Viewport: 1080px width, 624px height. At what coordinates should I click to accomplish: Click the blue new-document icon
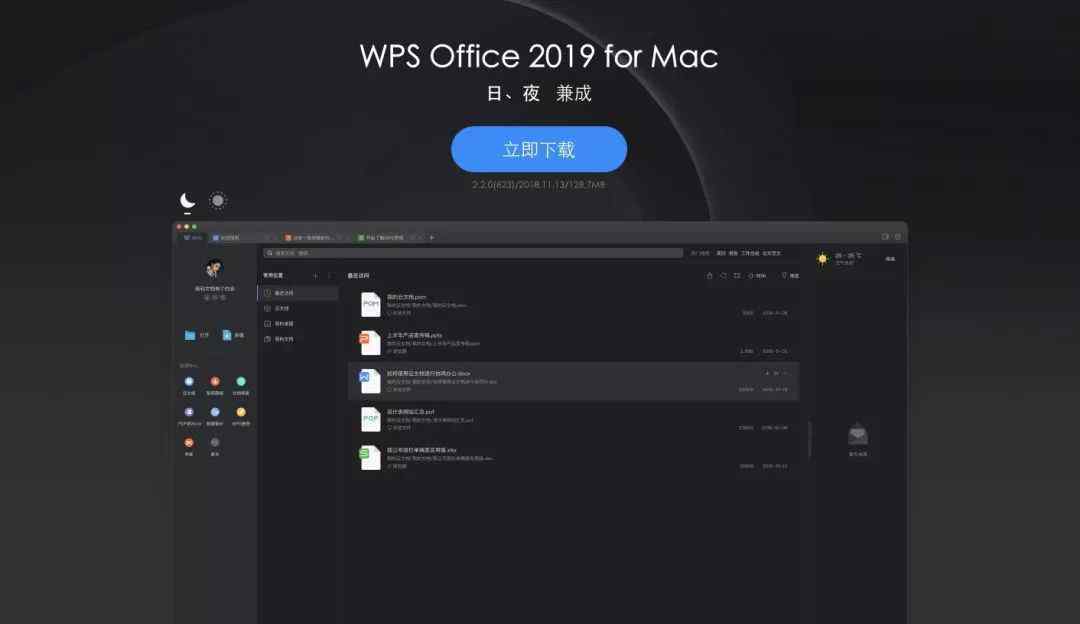pos(227,335)
